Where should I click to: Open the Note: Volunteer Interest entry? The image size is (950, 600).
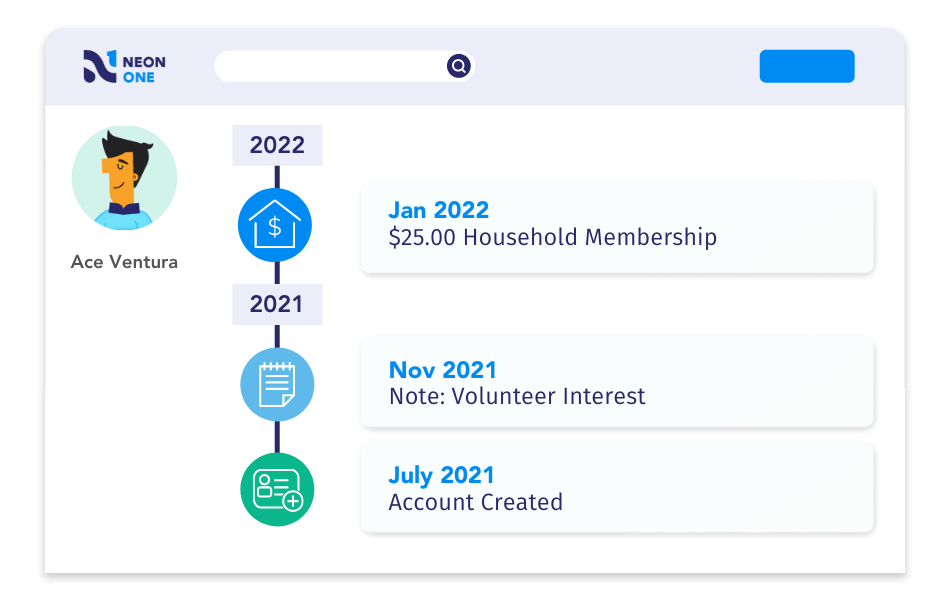click(517, 396)
